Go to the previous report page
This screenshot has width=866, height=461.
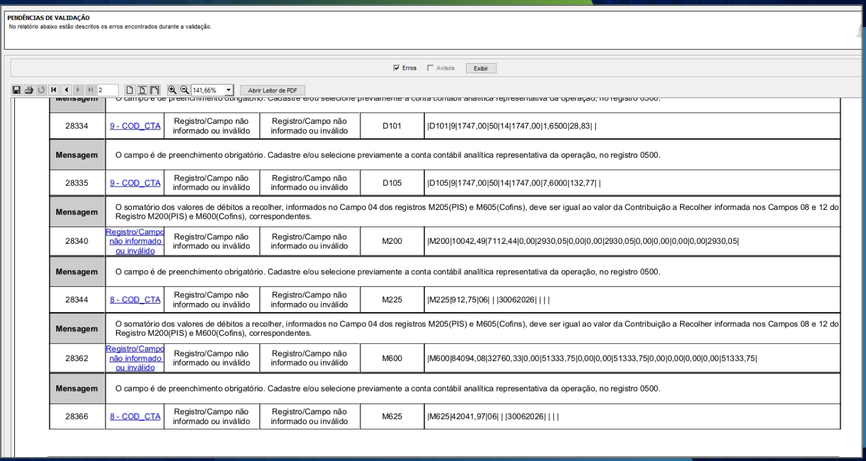66,90
